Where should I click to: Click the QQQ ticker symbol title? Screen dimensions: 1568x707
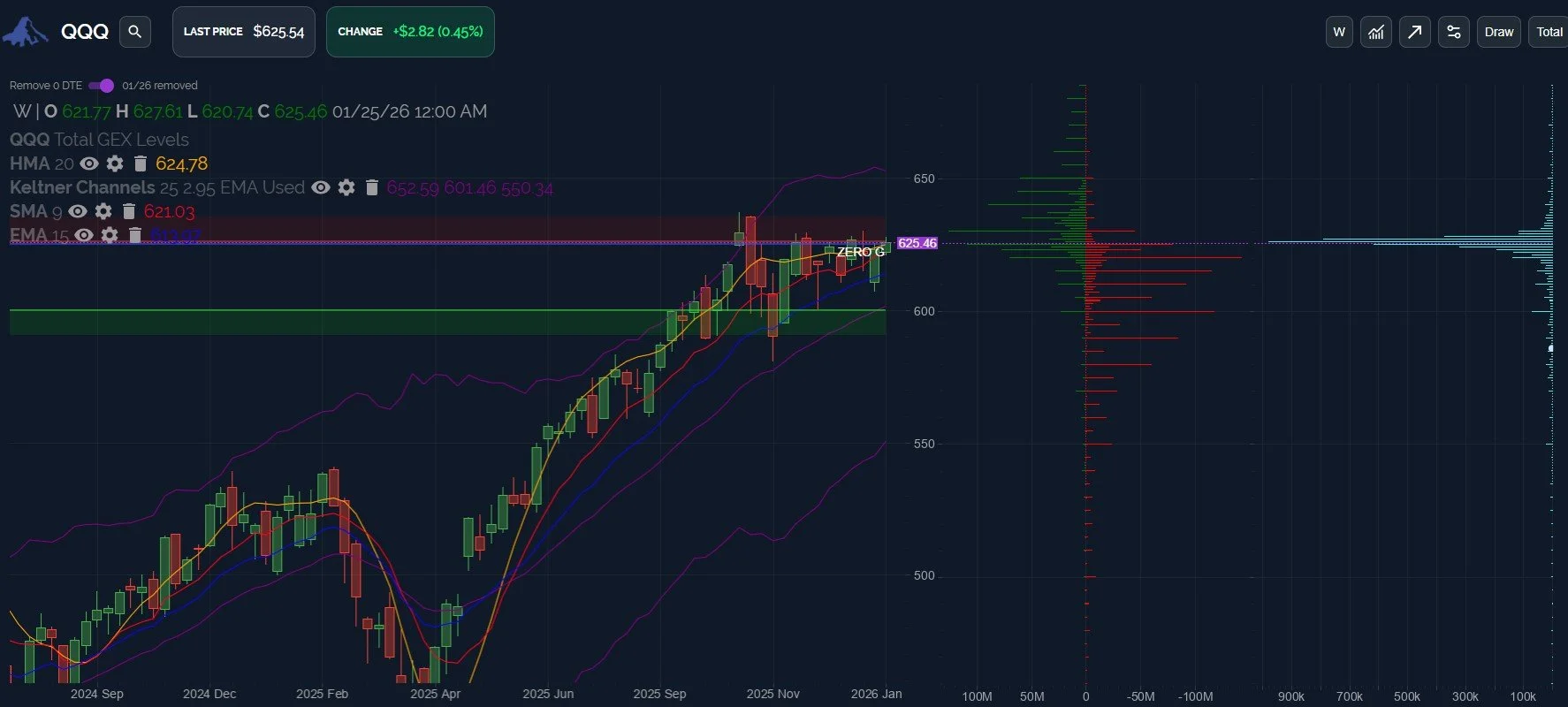tap(85, 32)
